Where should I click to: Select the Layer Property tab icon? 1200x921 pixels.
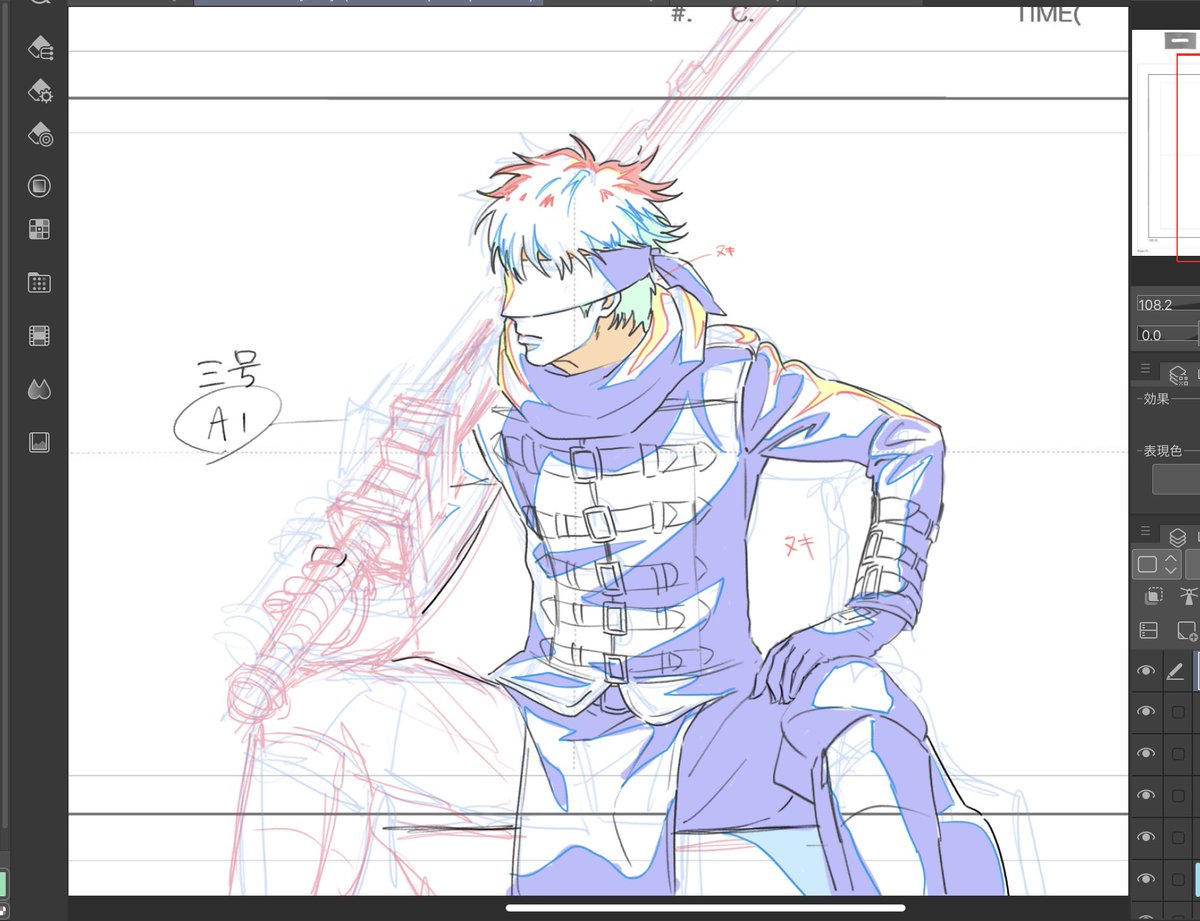click(1179, 375)
